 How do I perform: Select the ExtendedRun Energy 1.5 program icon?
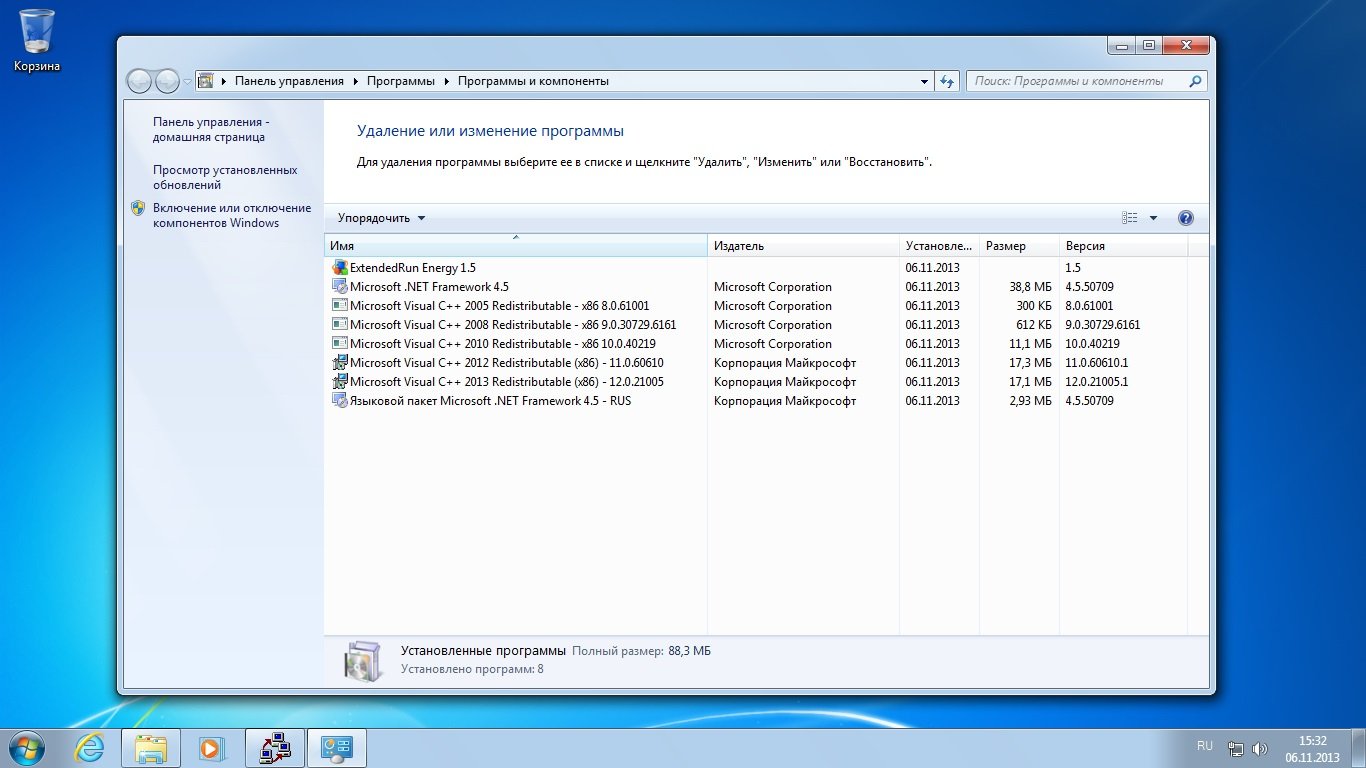coord(340,268)
